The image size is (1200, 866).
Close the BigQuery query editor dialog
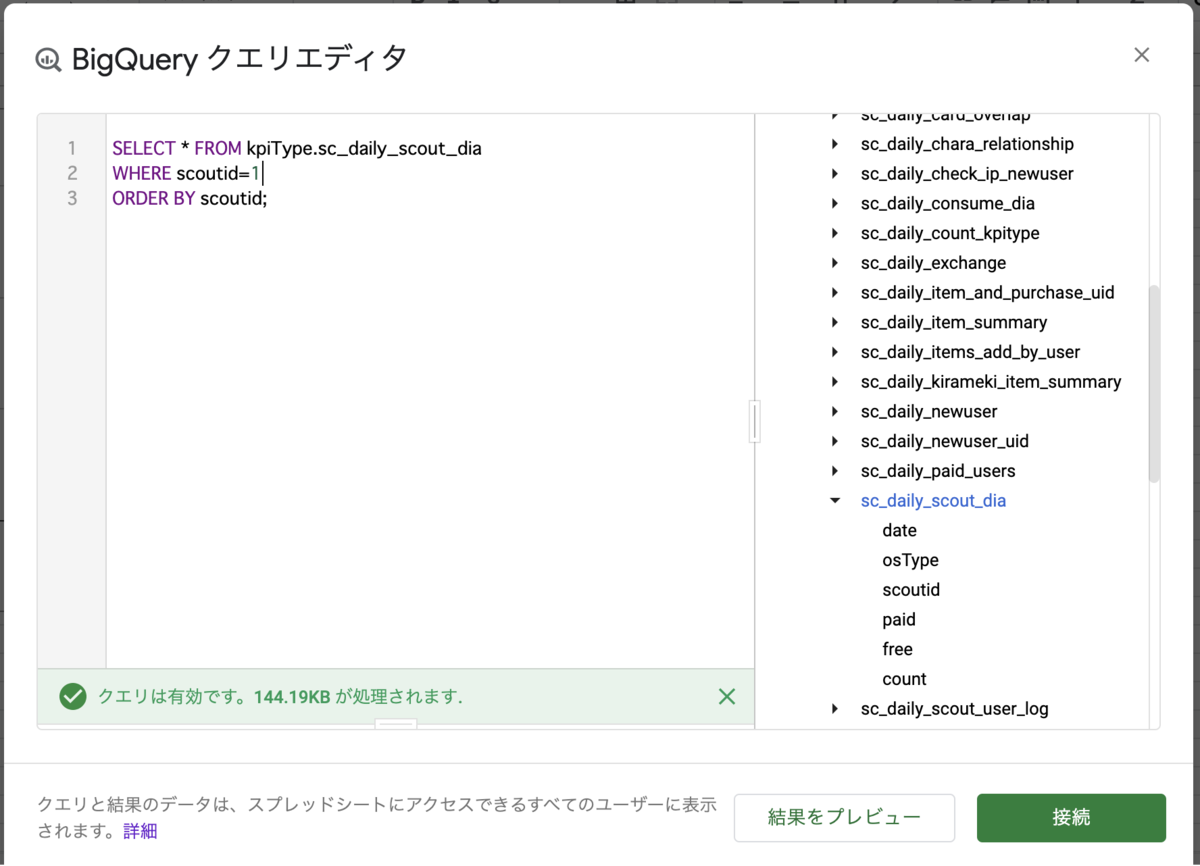[x=1142, y=55]
